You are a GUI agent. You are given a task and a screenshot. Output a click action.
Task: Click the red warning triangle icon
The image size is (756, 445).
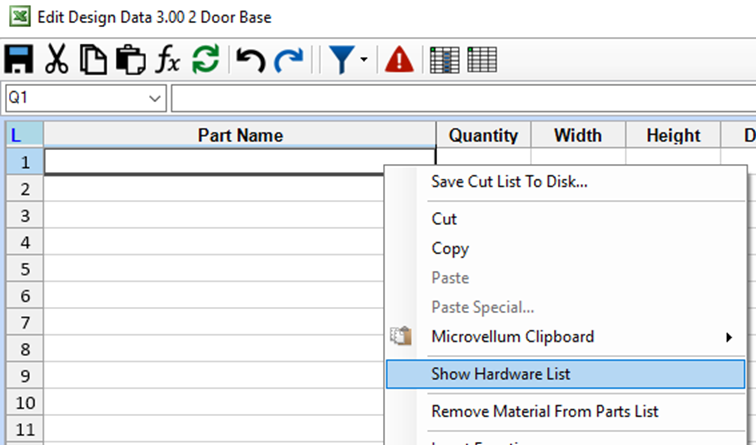pos(400,60)
